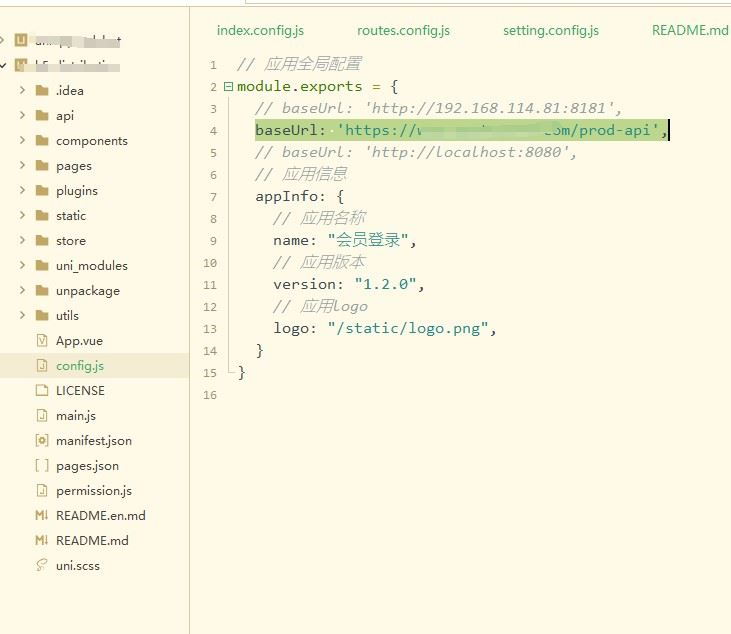The image size is (731, 634).
Task: Click the config.js file icon
Action: click(x=42, y=365)
